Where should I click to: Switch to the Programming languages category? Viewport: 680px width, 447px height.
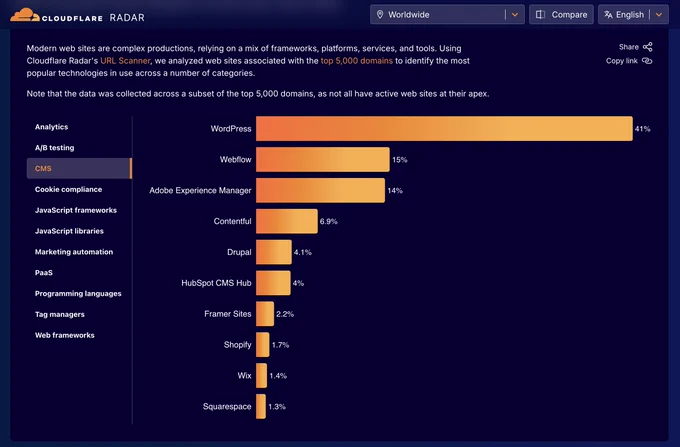tap(79, 294)
